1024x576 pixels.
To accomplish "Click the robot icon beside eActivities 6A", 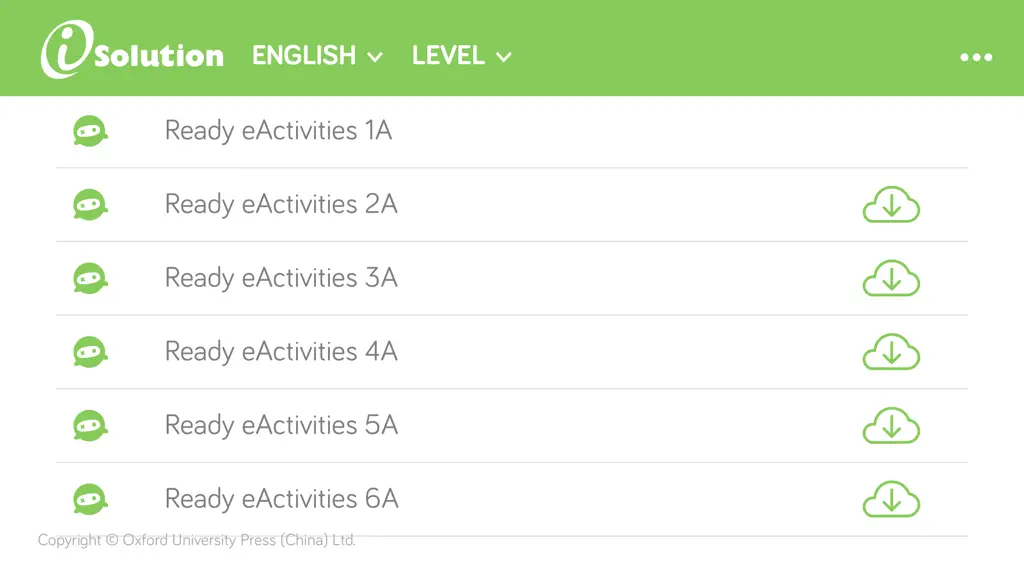I will click(x=90, y=500).
